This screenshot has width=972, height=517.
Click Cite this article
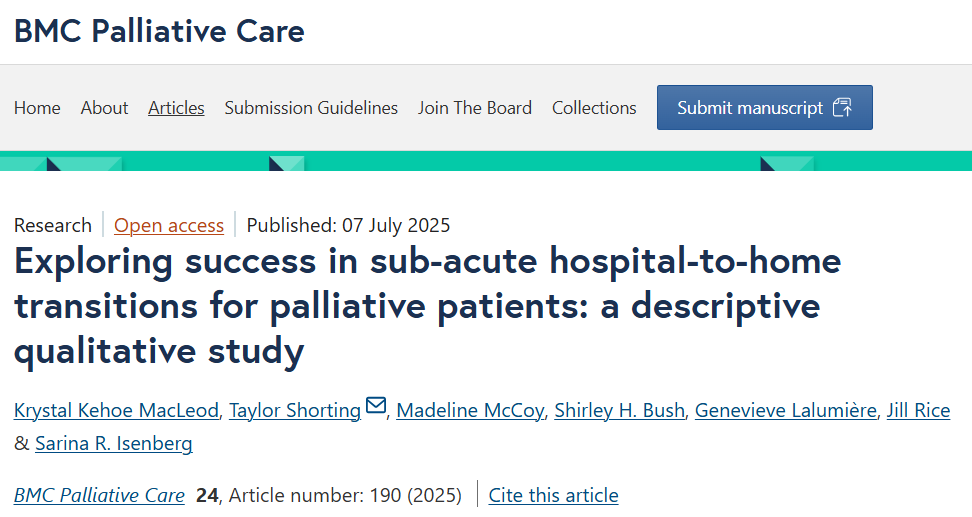pyautogui.click(x=553, y=495)
